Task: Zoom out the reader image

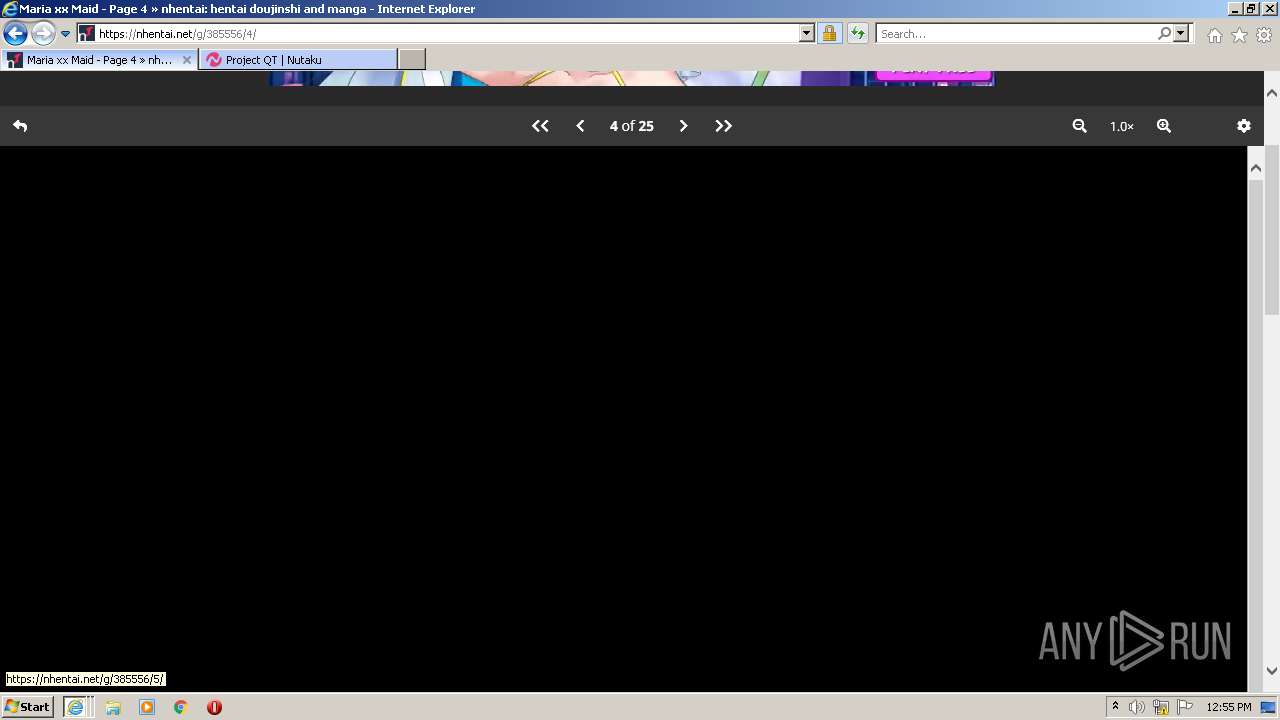Action: tap(1079, 126)
